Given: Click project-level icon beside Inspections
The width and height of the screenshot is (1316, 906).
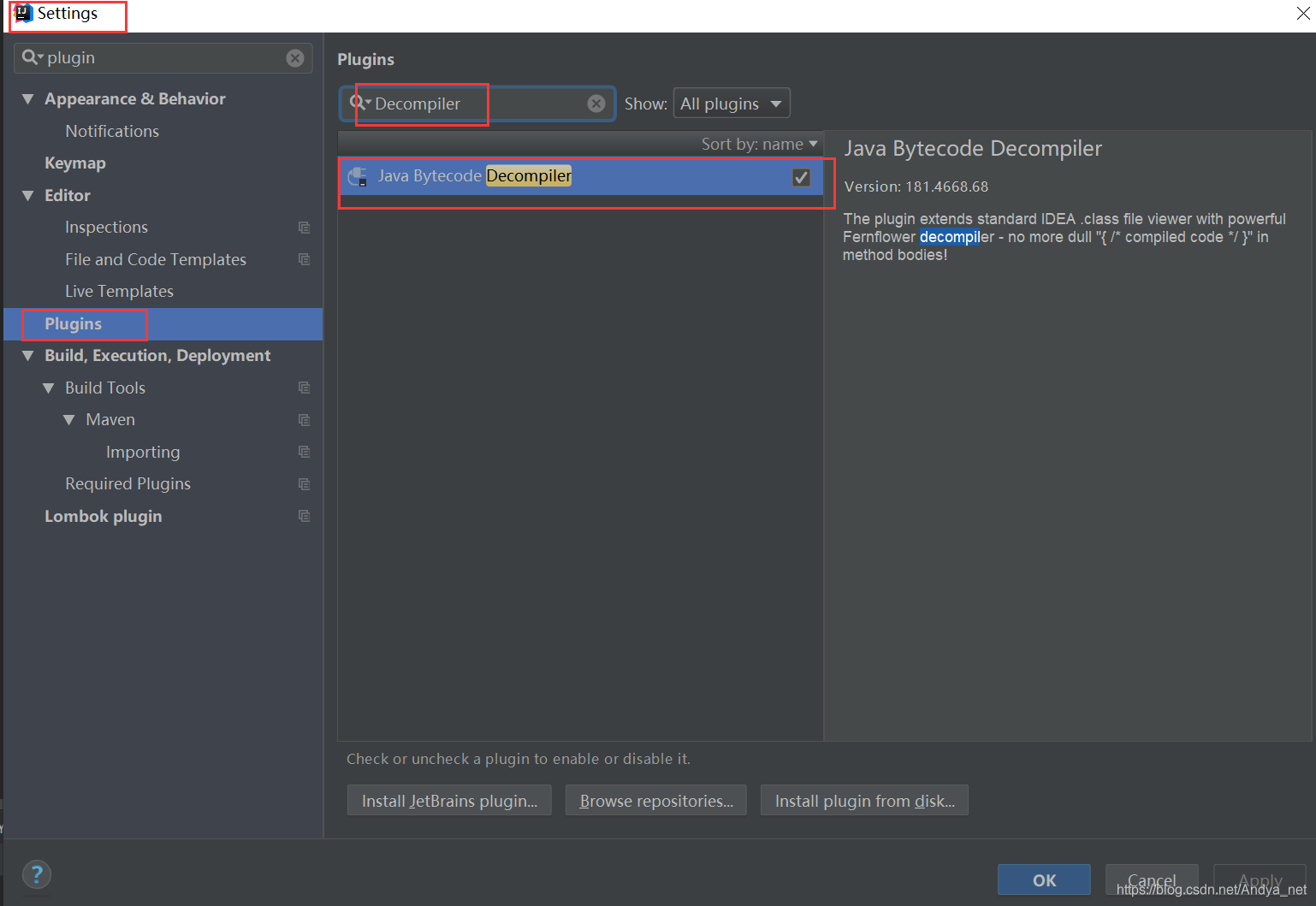Looking at the screenshot, I should pyautogui.click(x=304, y=228).
